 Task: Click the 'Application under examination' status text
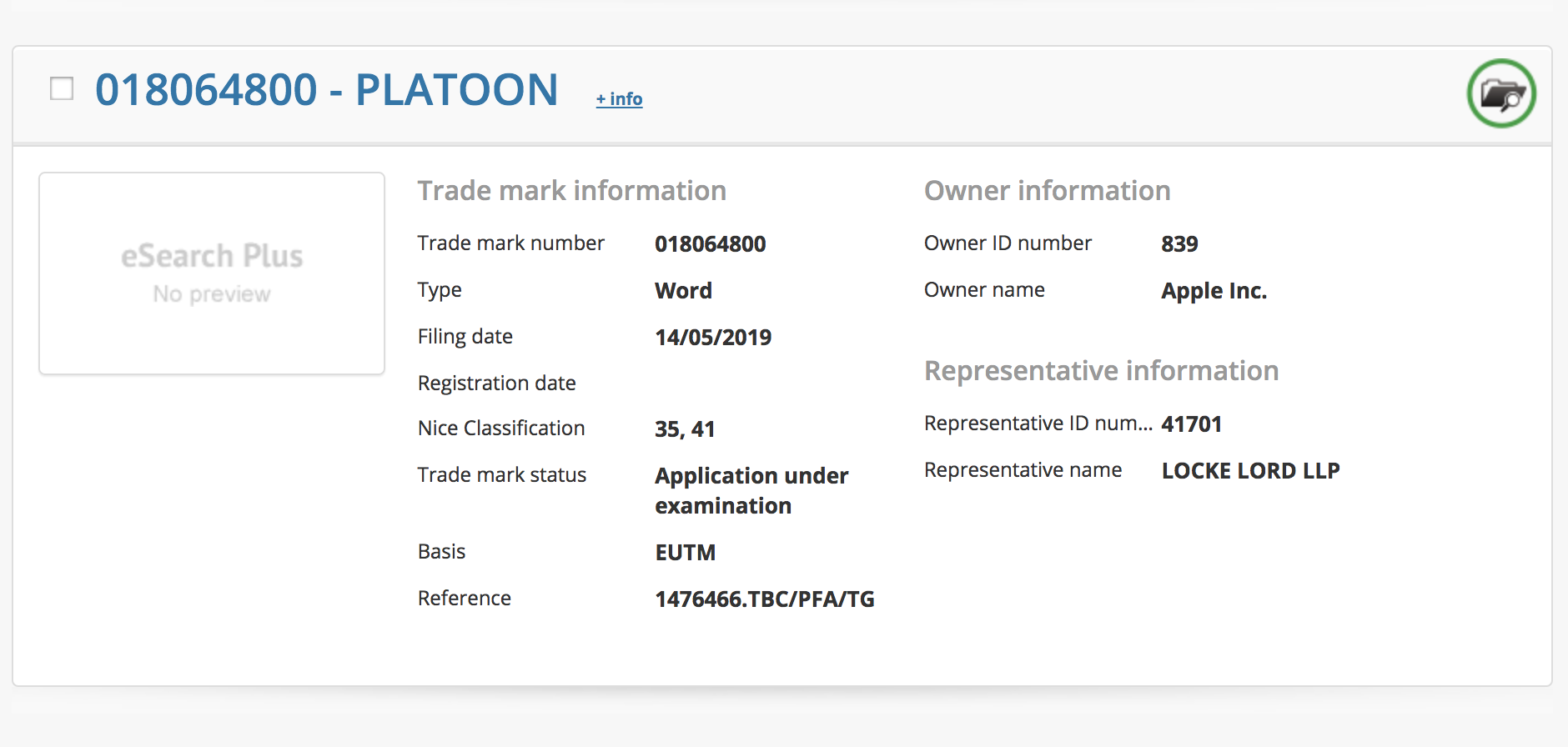pos(751,490)
